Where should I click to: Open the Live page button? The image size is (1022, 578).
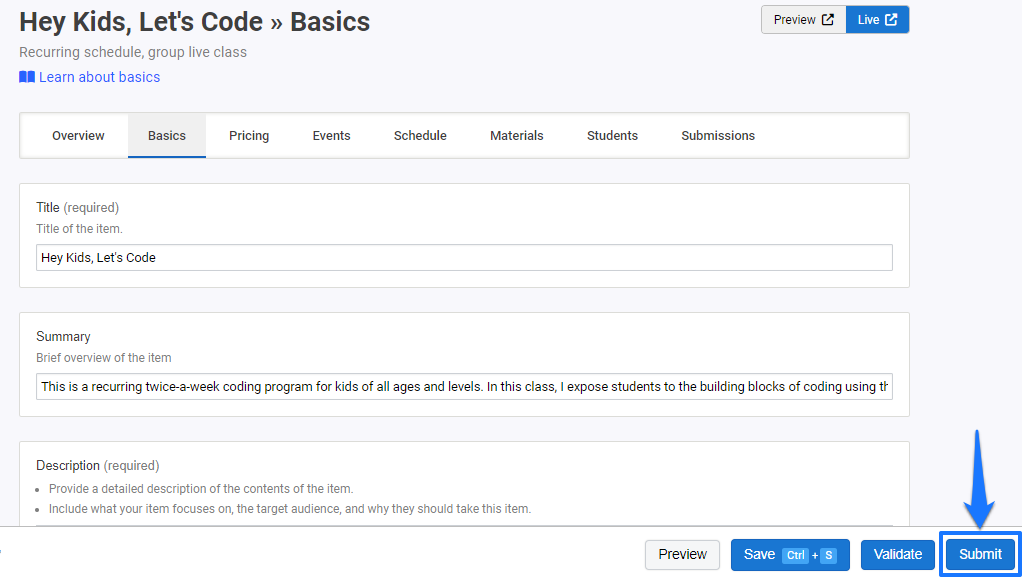[x=877, y=20]
